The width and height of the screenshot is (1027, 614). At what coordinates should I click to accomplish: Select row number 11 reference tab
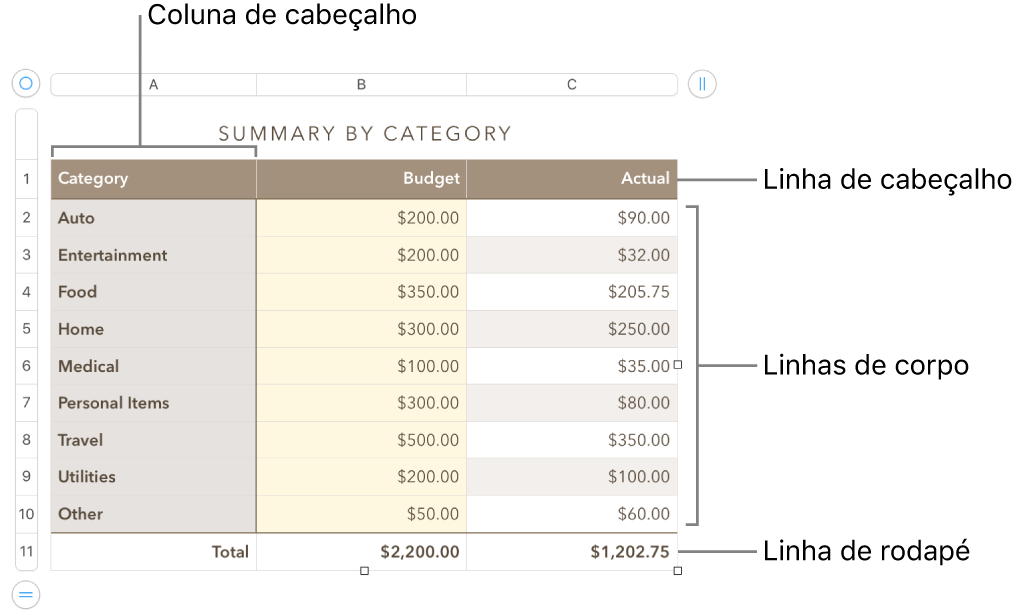[x=26, y=551]
